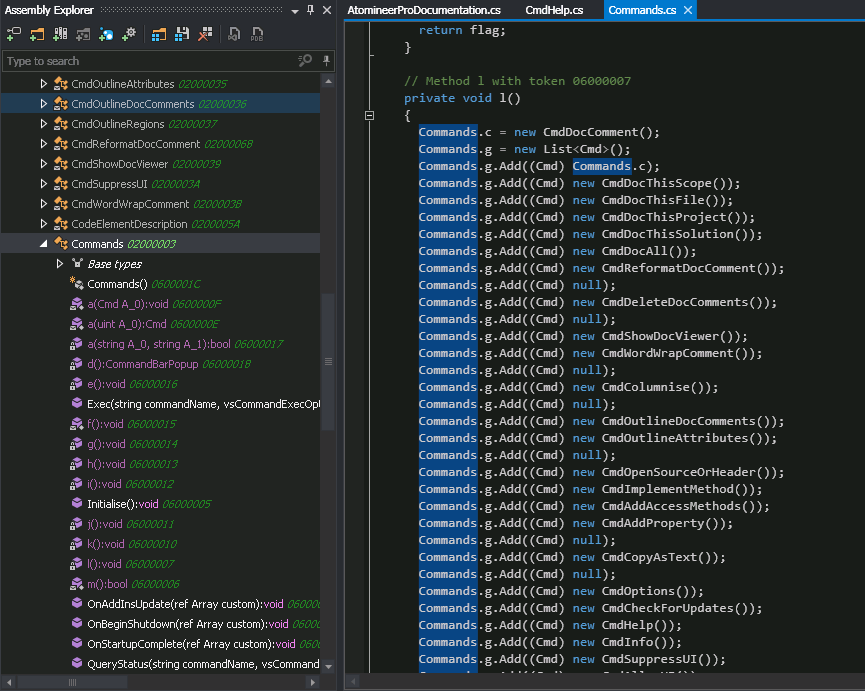Click the gear icon to explore a running process
Screen dimensions: 865x691
tap(128, 34)
